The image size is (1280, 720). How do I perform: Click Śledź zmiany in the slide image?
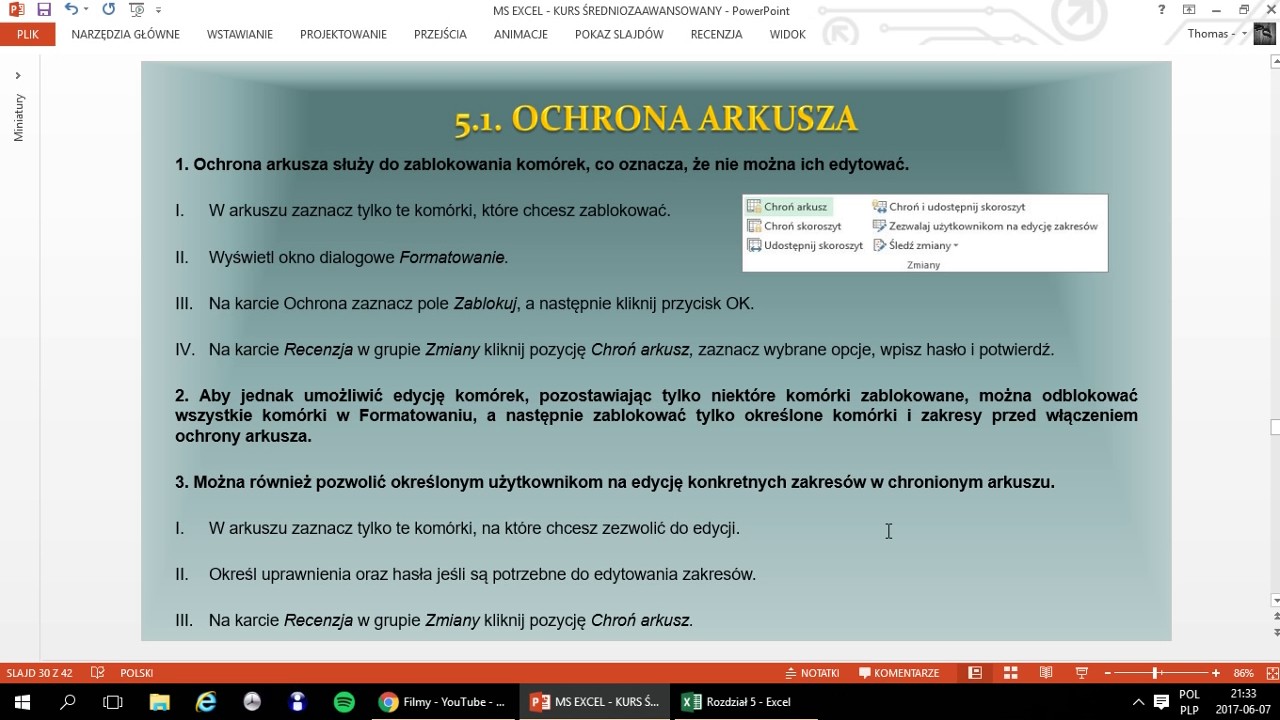916,245
